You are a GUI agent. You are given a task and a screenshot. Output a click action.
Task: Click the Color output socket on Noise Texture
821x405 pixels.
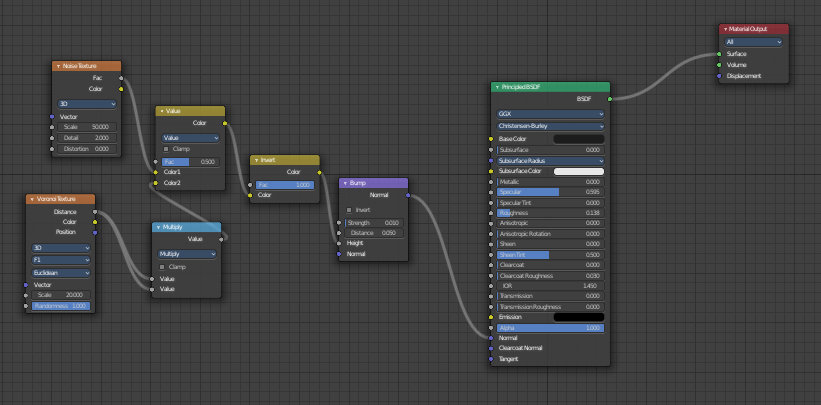[x=121, y=89]
